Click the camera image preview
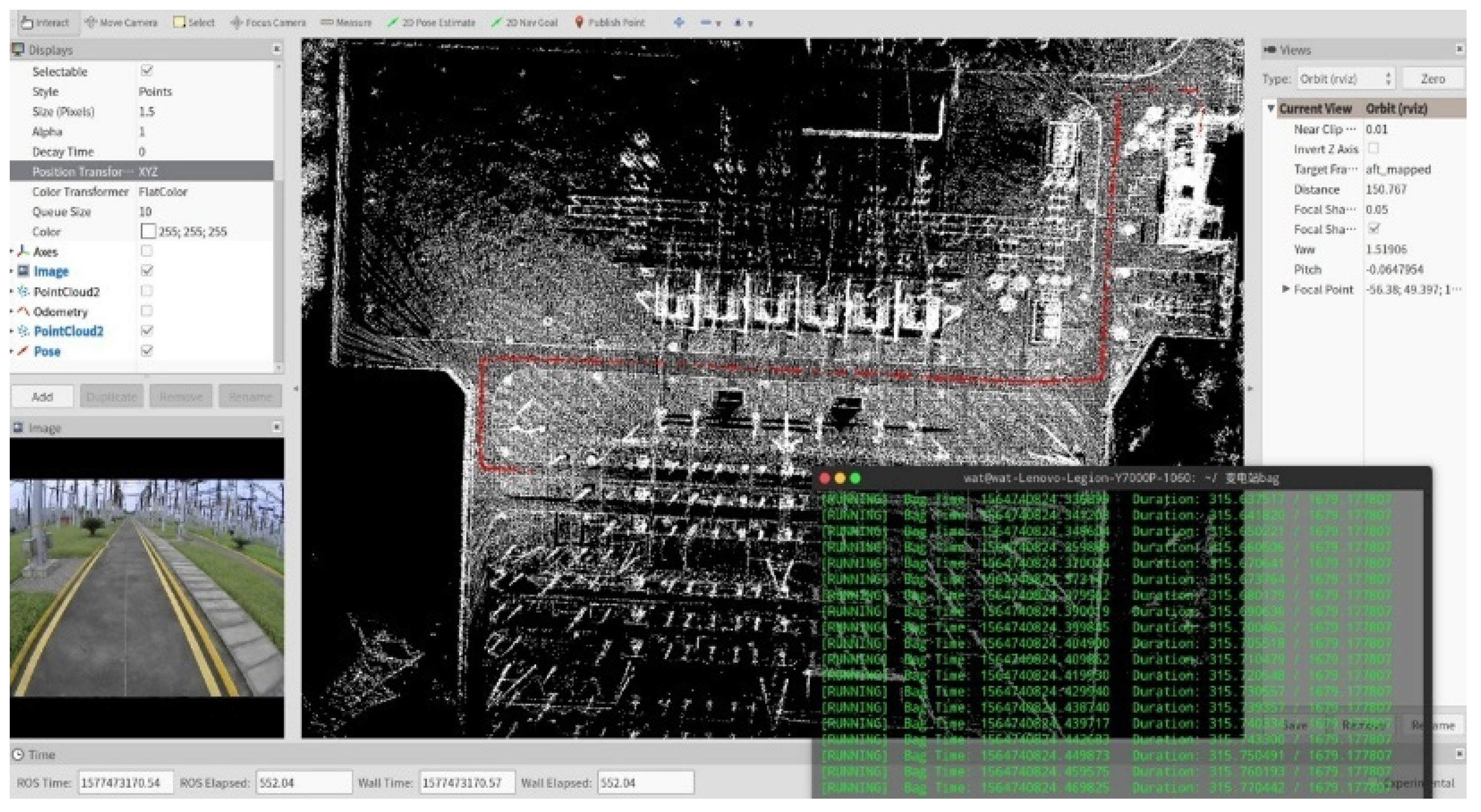 coord(146,587)
